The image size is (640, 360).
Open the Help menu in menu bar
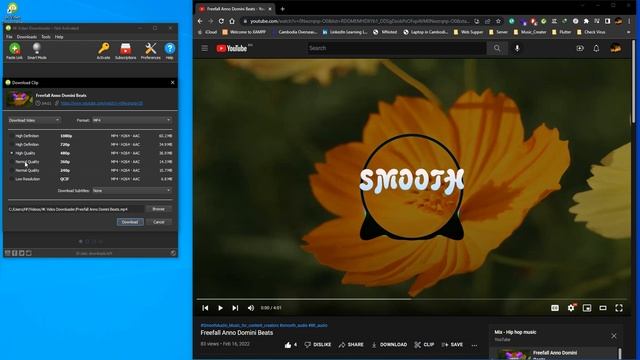coord(59,37)
